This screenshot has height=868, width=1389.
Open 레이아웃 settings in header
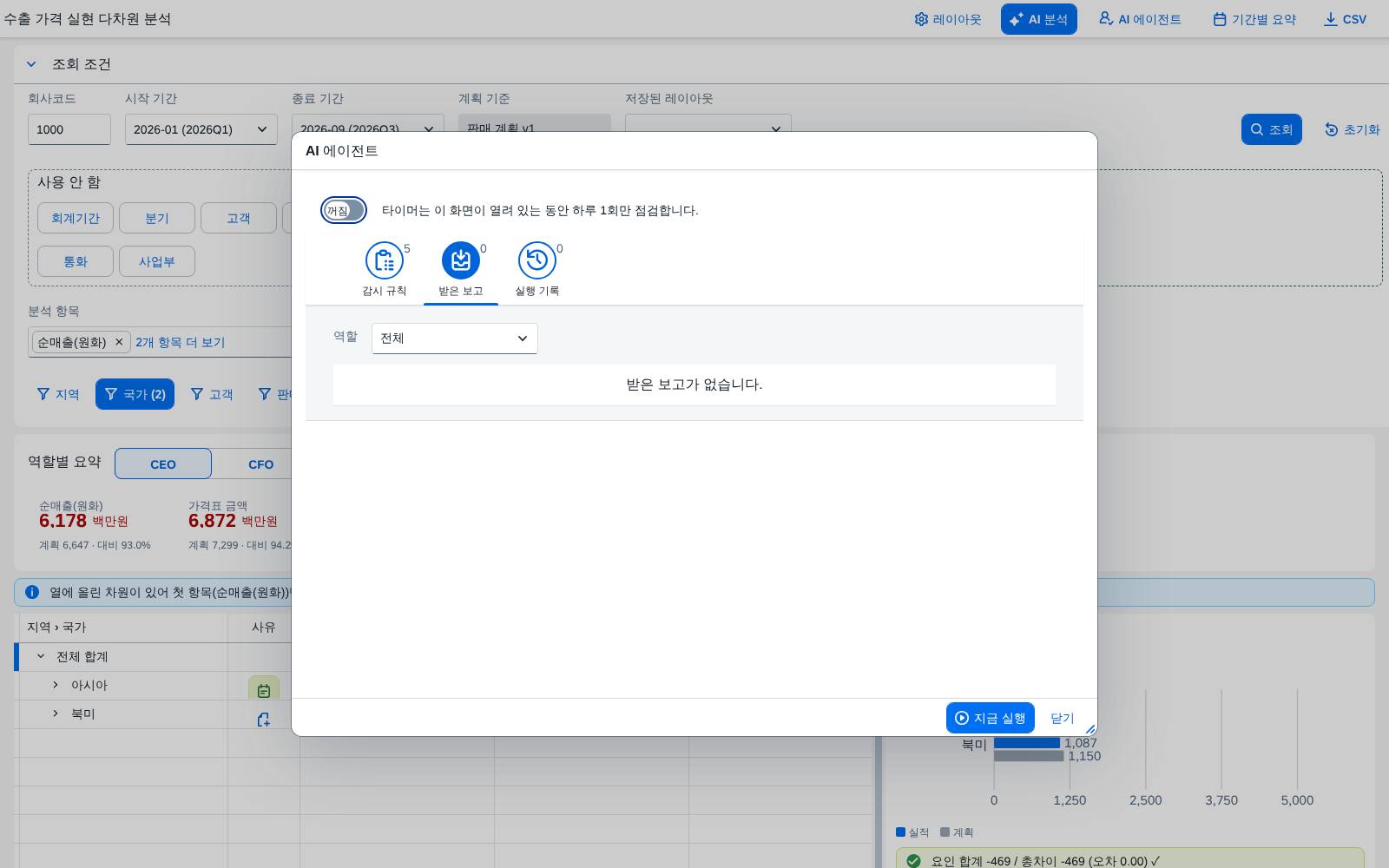click(x=947, y=19)
